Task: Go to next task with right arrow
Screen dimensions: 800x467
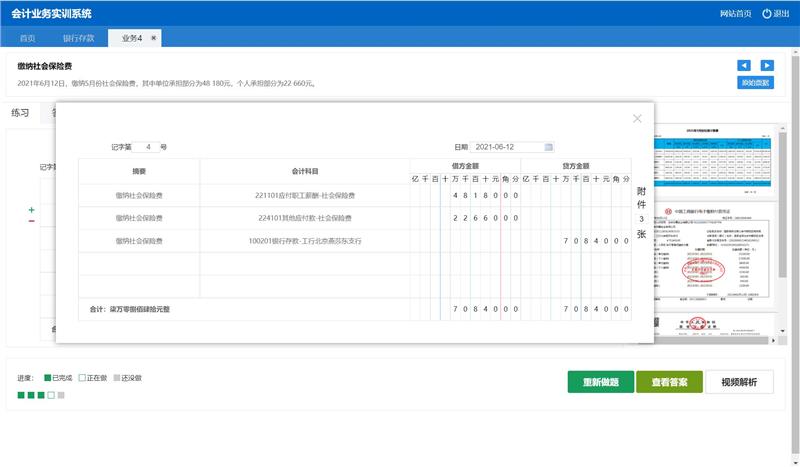Action: 766,66
